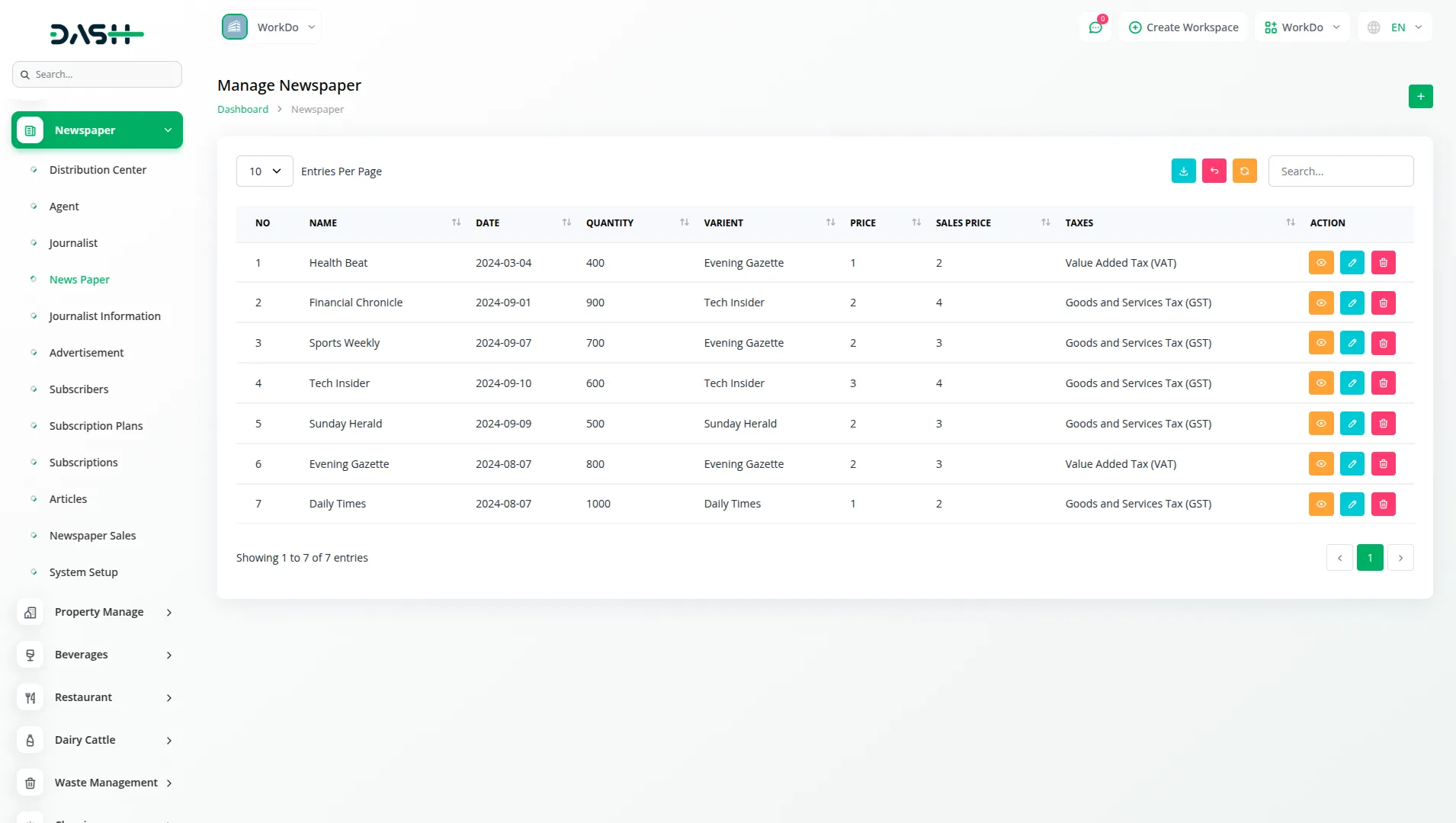Viewport: 1456px width, 823px height.
Task: Delete the Sports Weekly entry
Action: (1383, 344)
